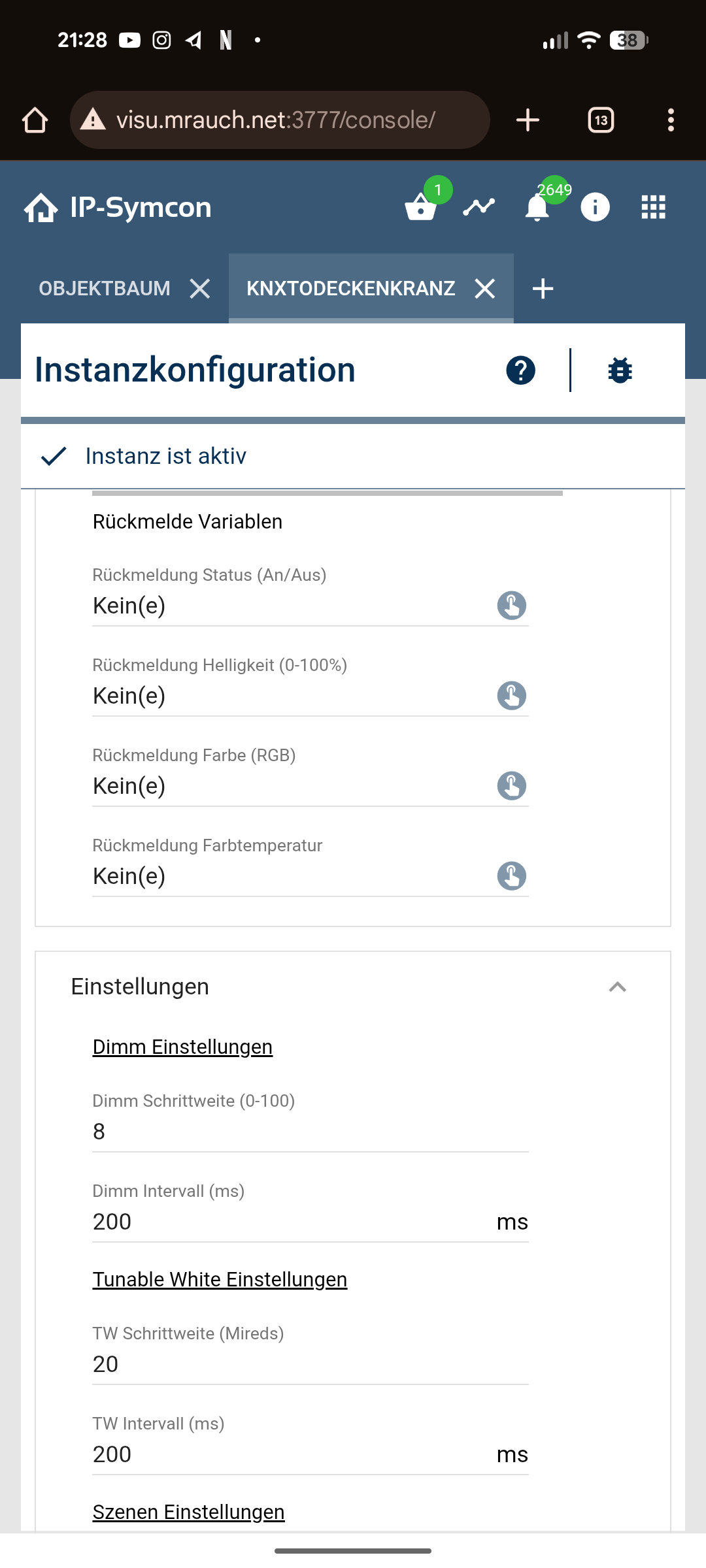Select variable for Rückmeldung Helligkeit (0-100%)
Image resolution: width=706 pixels, height=1568 pixels.
tap(511, 695)
